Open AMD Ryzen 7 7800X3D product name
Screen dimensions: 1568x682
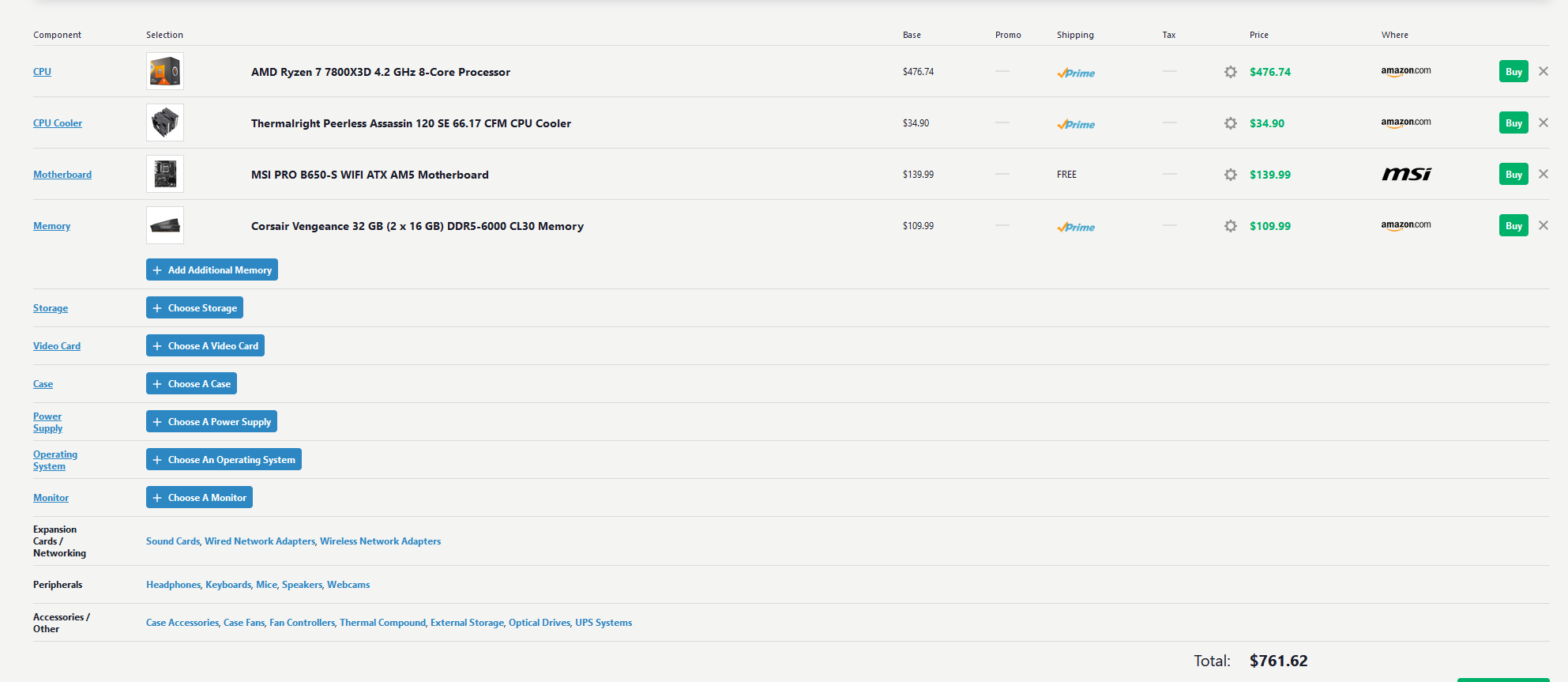(381, 72)
